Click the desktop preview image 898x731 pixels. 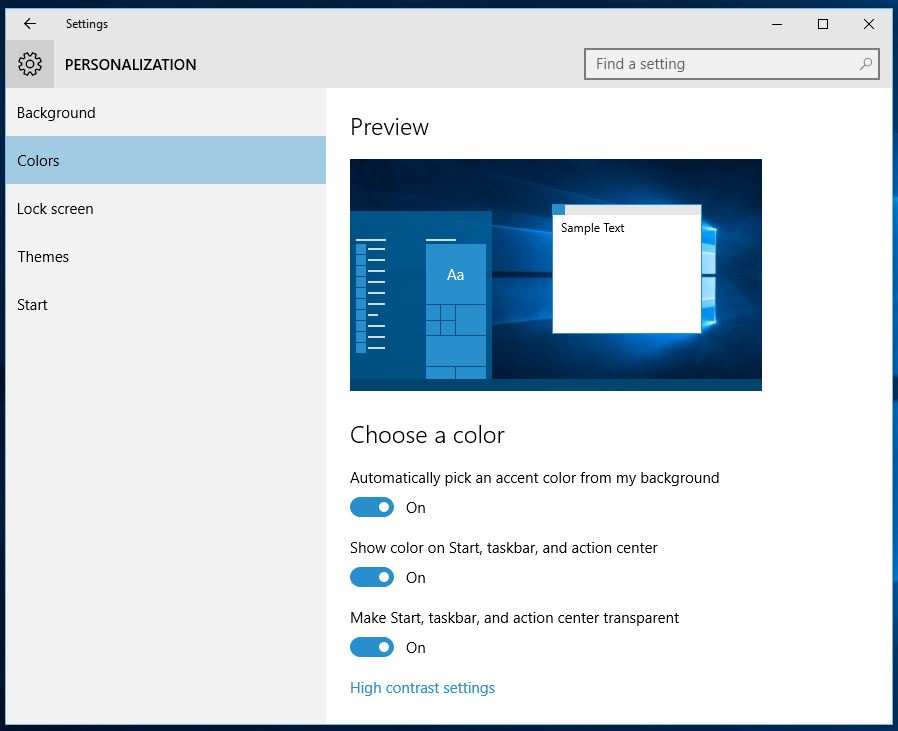tap(556, 275)
